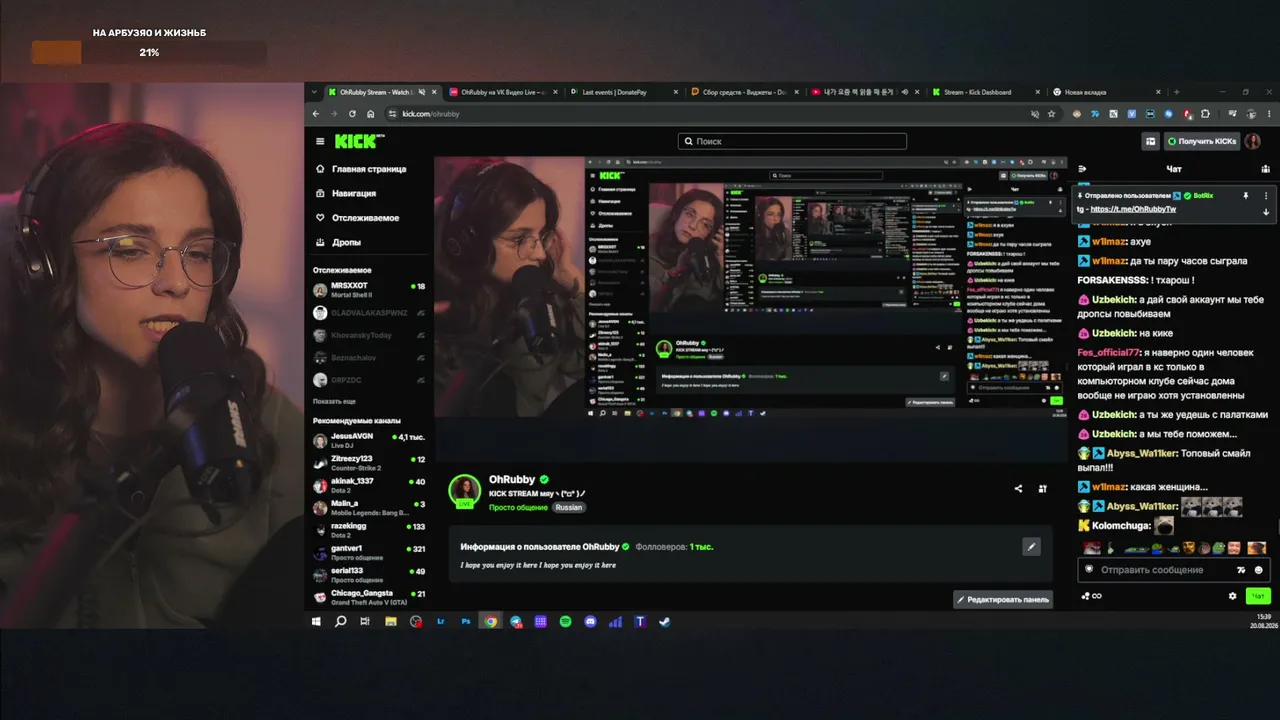Open the Windows Start menu
Viewport: 1280px width, 720px height.
(x=316, y=622)
